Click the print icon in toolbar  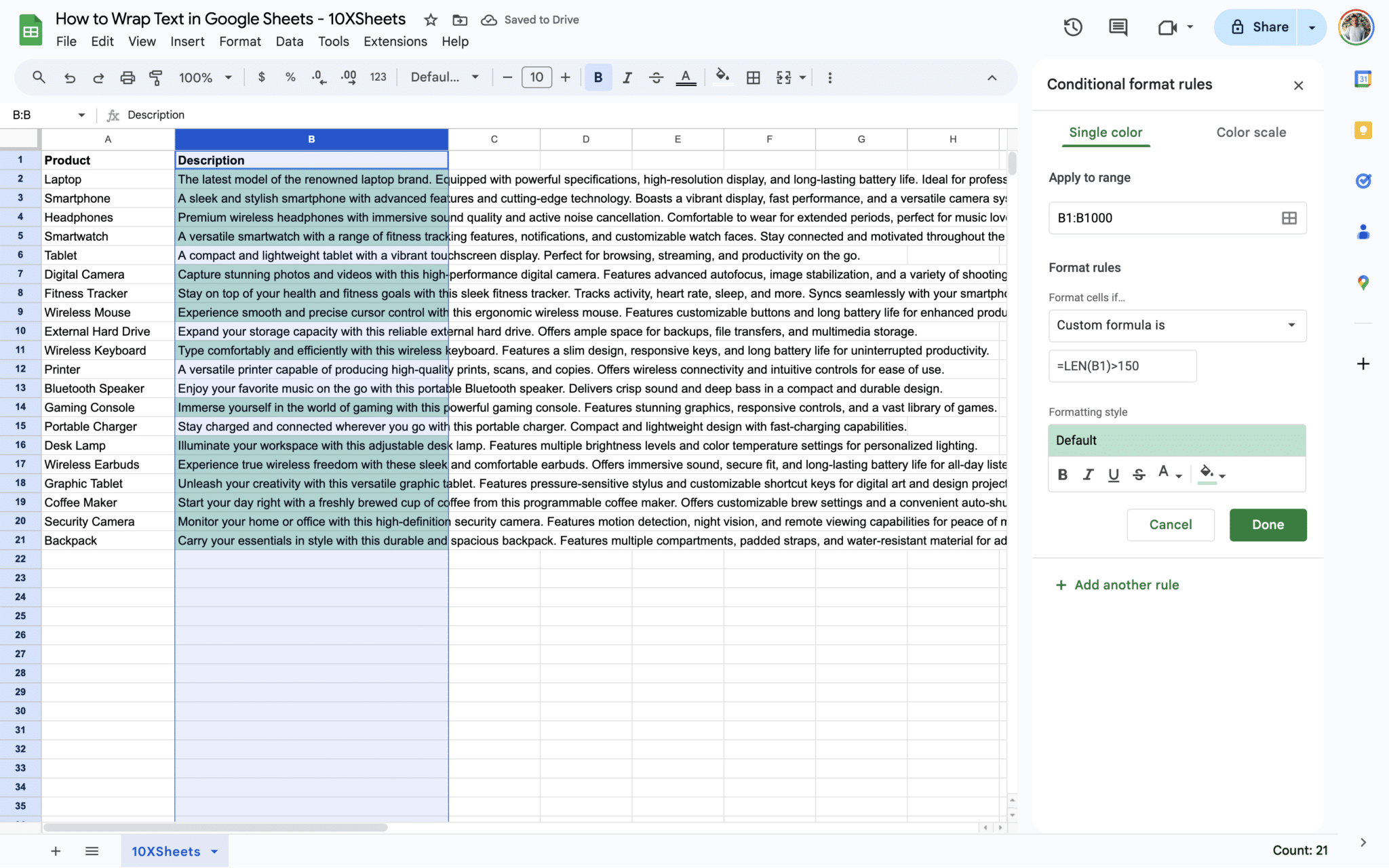pos(128,77)
